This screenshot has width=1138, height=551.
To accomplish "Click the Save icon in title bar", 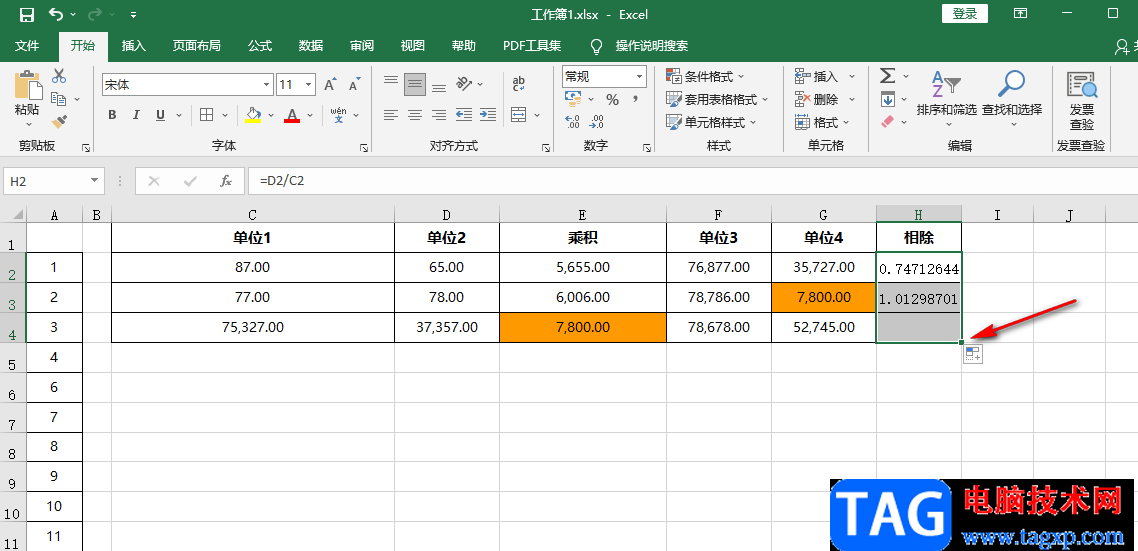I will point(27,14).
